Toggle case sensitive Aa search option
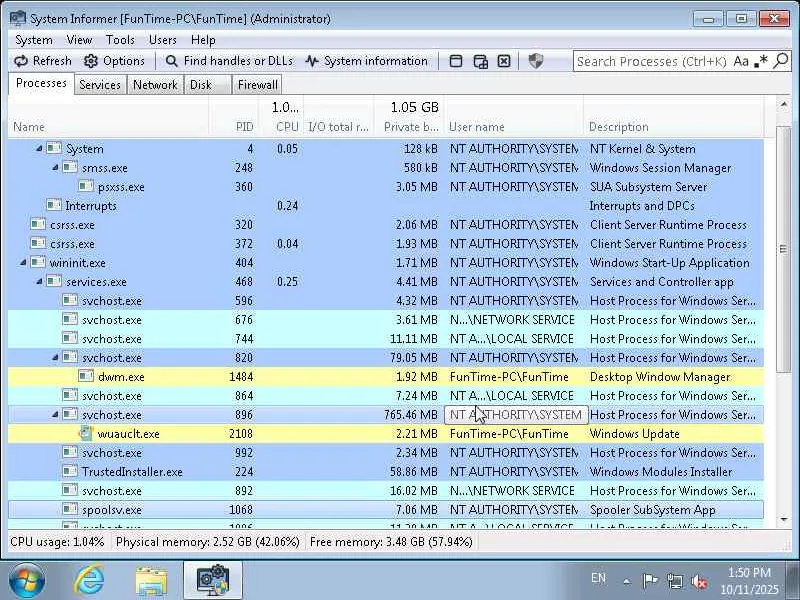The height and width of the screenshot is (600, 800). 741,61
